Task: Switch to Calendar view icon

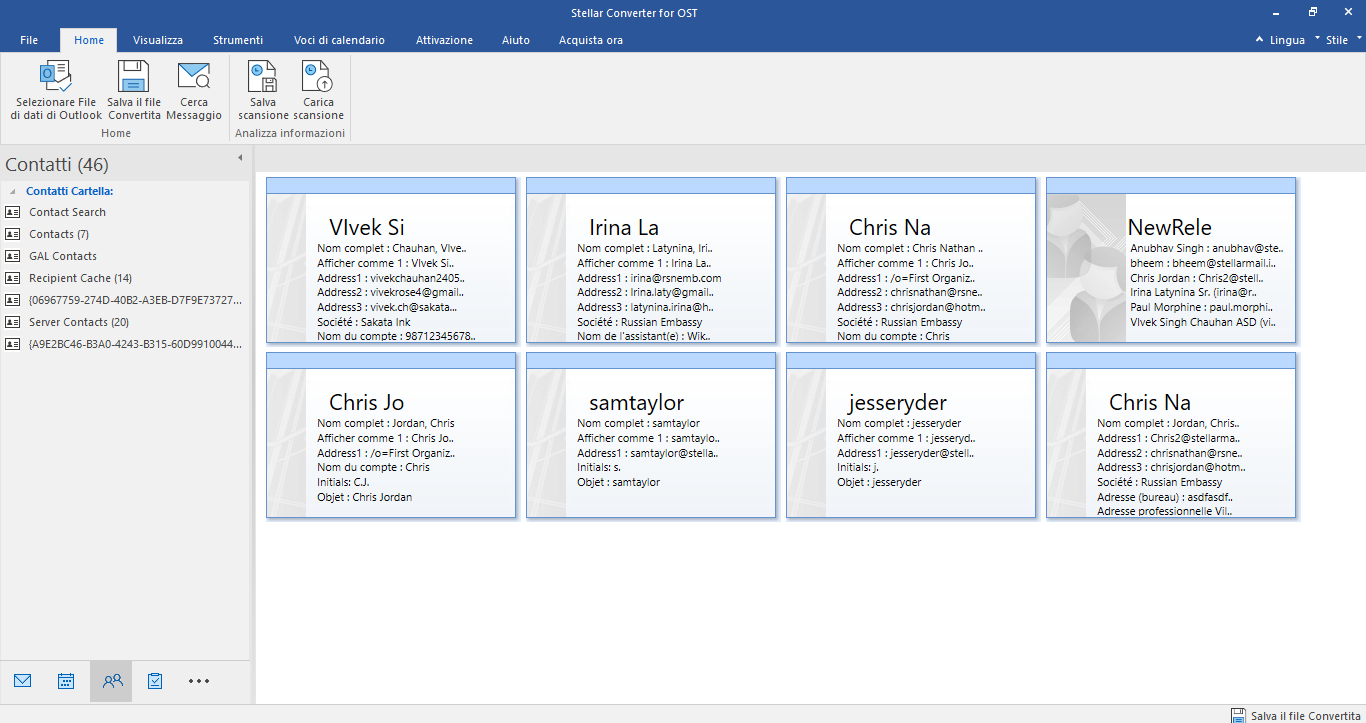Action: coord(66,681)
